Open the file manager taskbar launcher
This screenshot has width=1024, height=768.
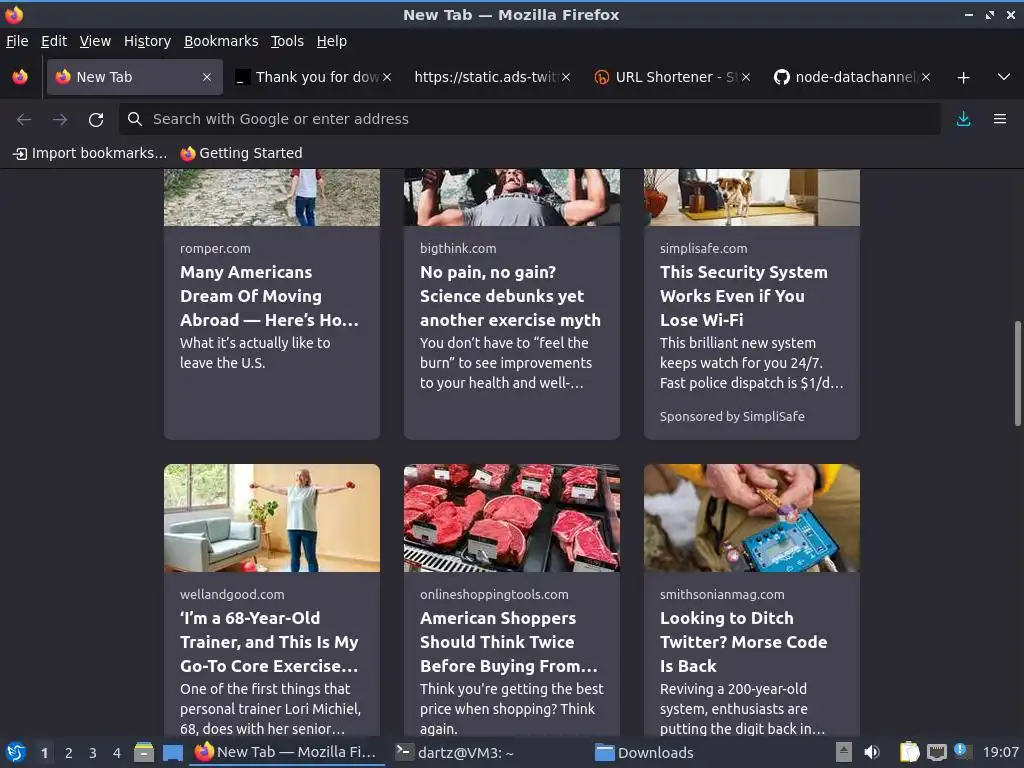(144, 753)
